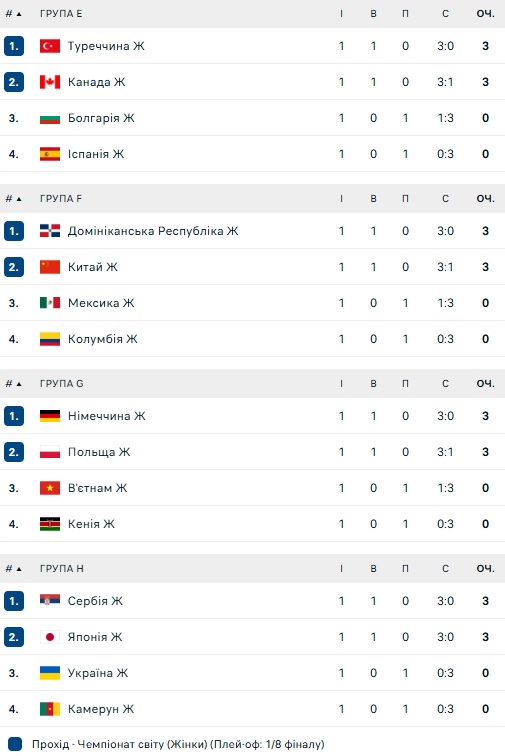Click the Turkey flag icon

(50, 46)
